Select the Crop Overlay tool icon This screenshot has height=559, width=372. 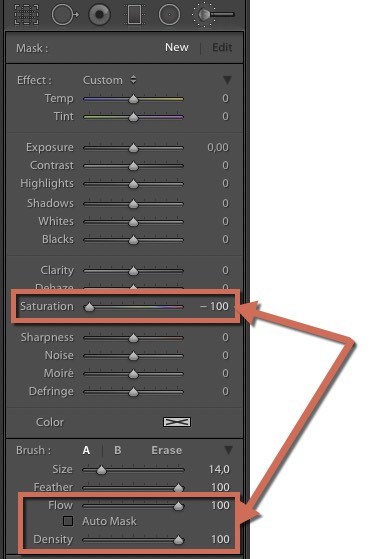coord(26,14)
